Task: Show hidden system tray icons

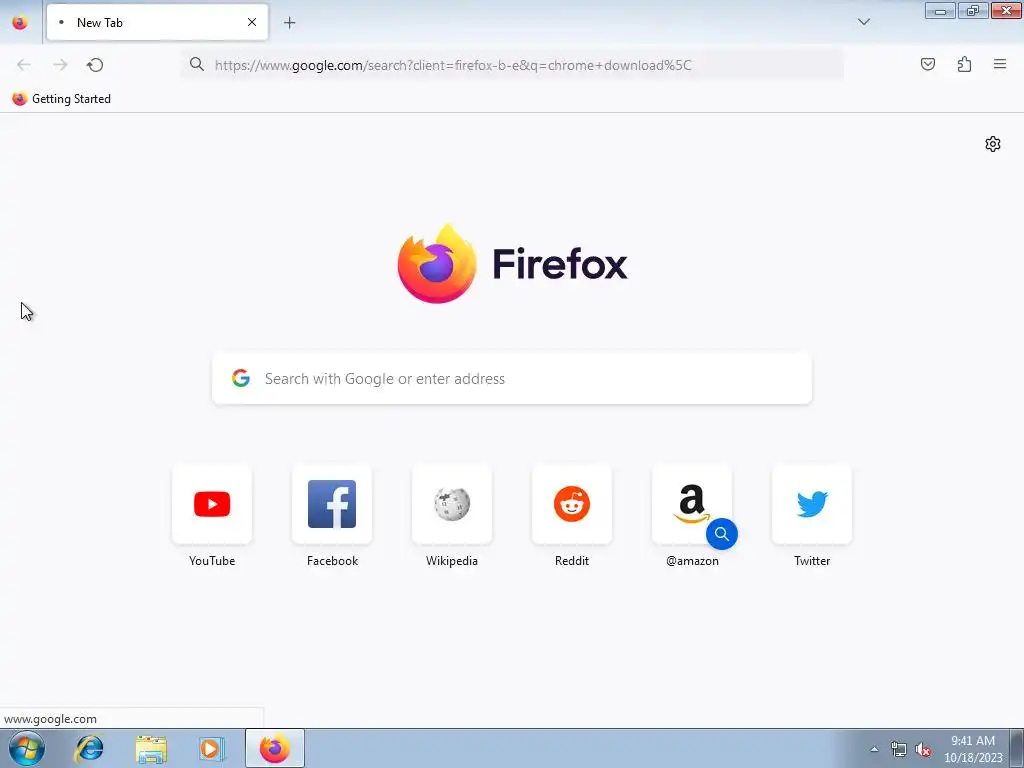Action: pos(874,749)
